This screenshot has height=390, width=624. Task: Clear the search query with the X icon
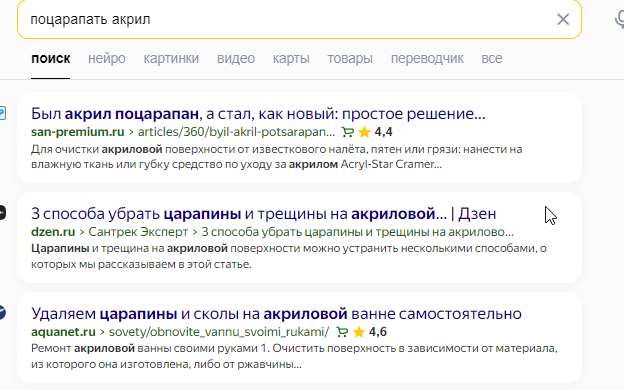tap(563, 19)
